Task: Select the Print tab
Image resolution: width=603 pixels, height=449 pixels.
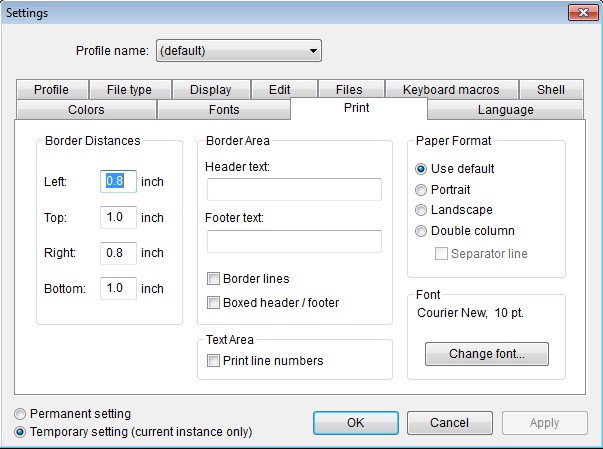Action: (357, 108)
